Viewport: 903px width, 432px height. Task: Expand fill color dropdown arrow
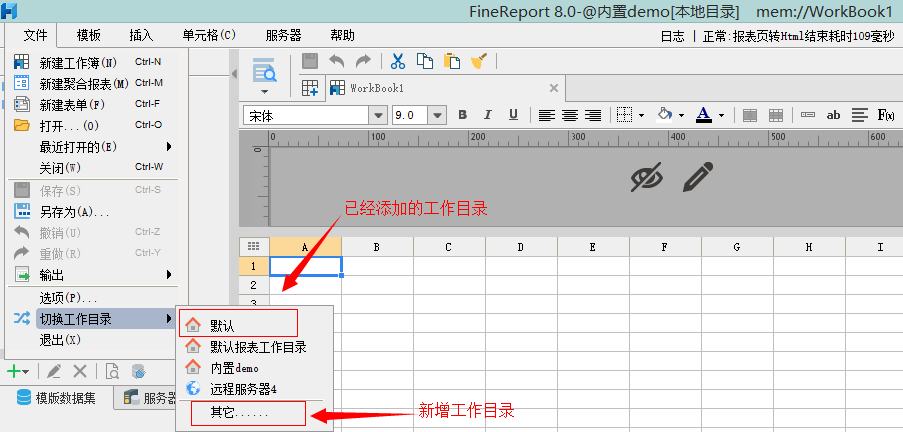pyautogui.click(x=681, y=116)
